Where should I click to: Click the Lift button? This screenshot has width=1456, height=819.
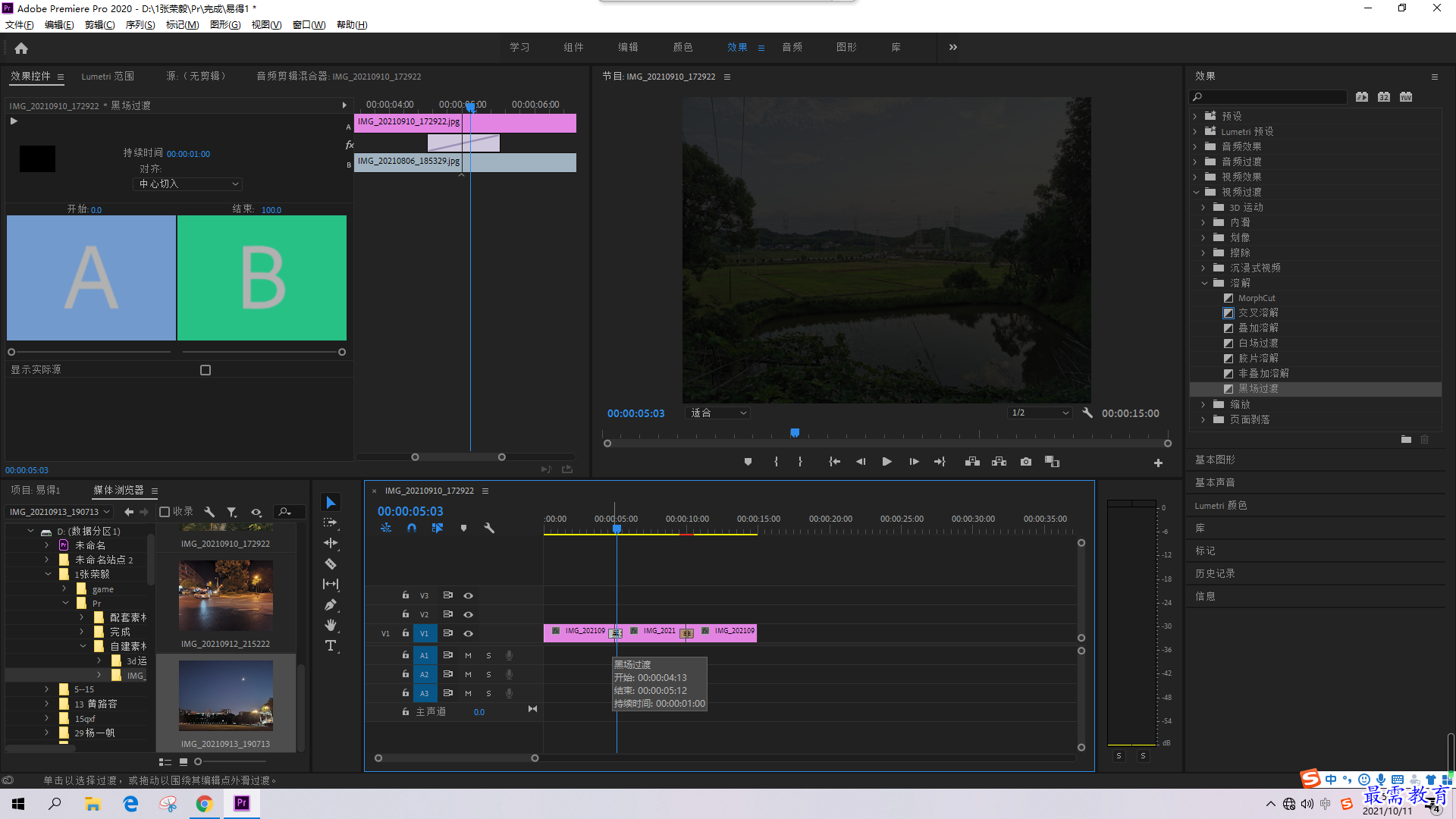972,462
